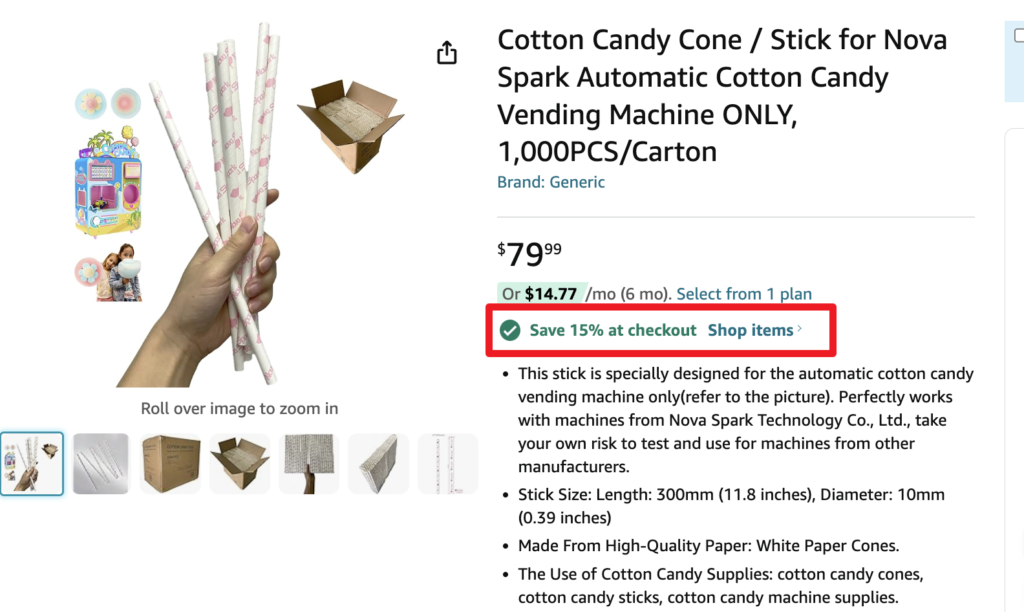Click the green checkmark savings icon
The image size is (1024, 612).
(x=510, y=330)
